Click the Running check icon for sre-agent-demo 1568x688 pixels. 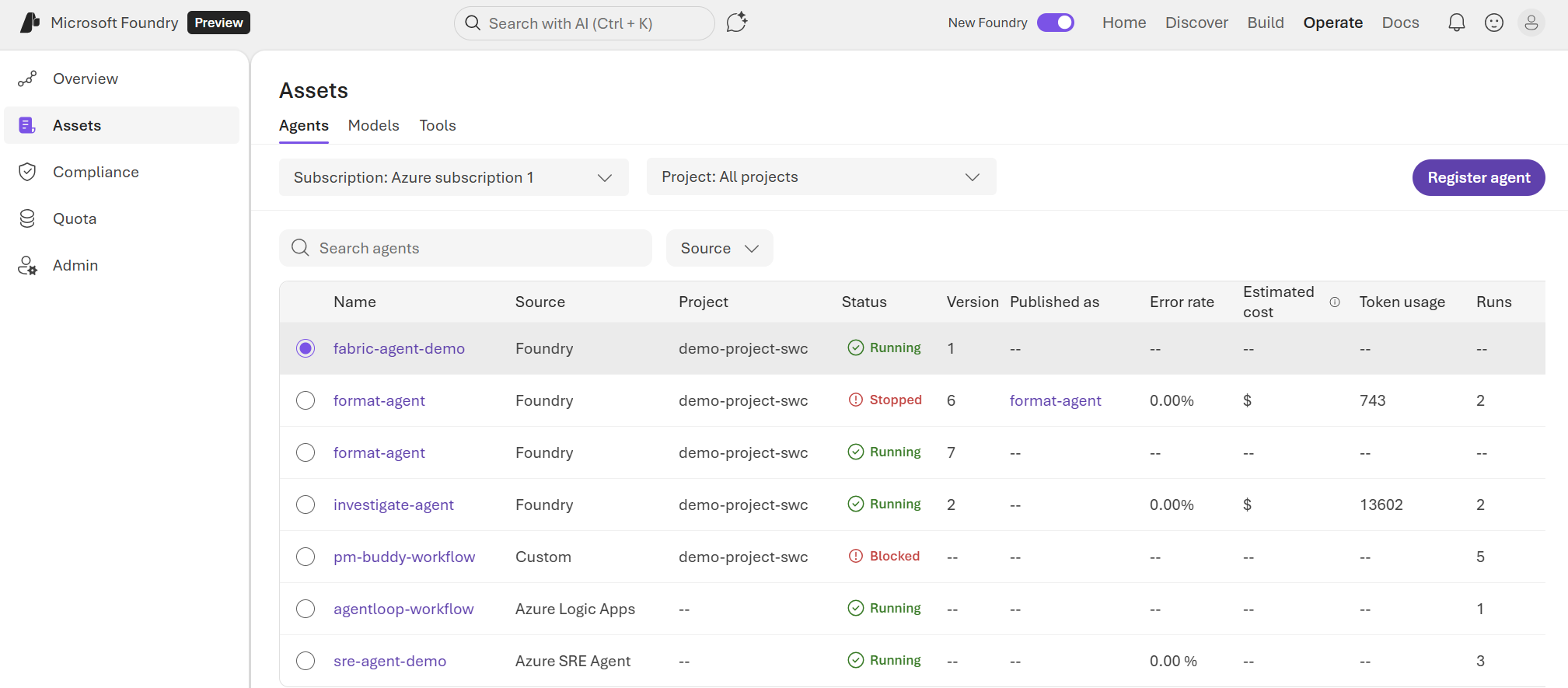(x=856, y=660)
